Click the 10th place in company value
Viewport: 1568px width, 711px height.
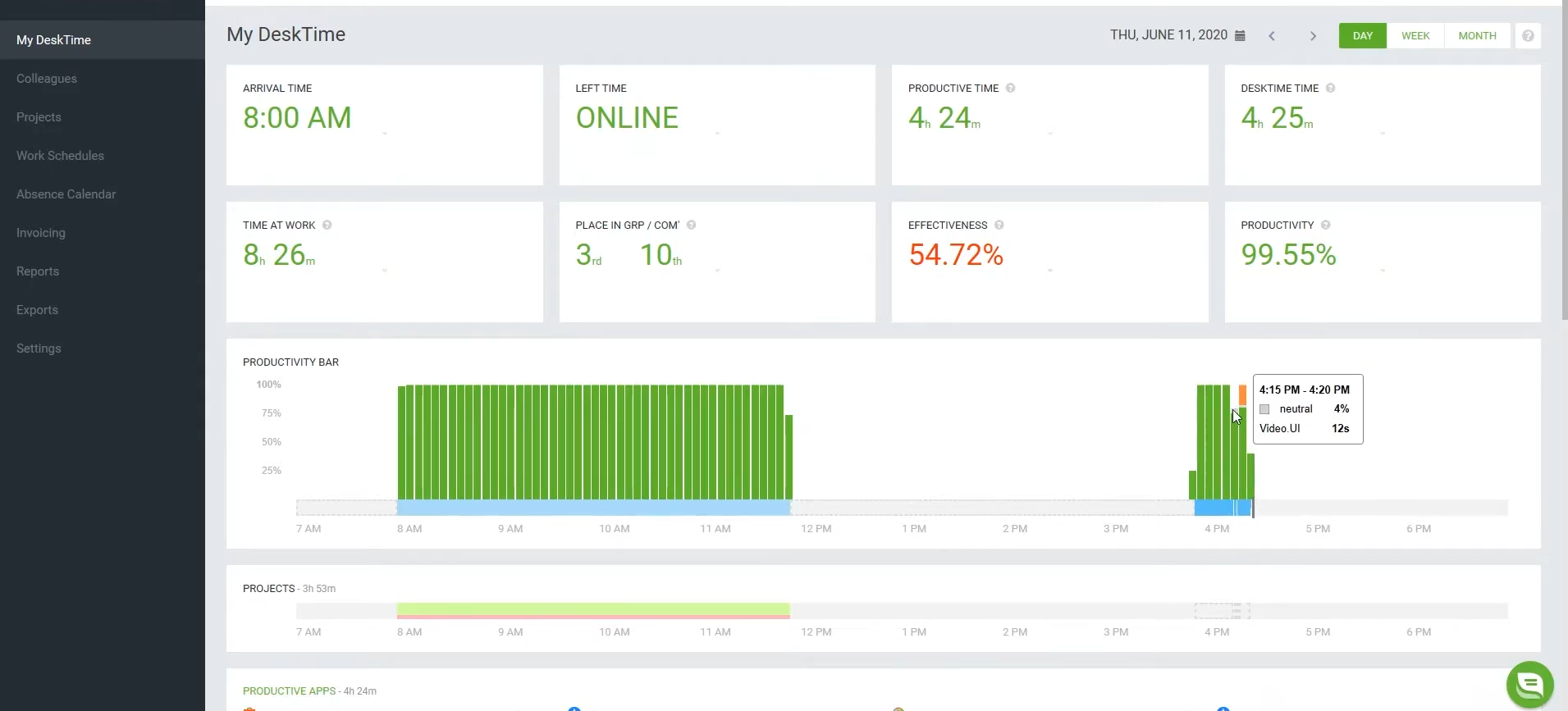tap(661, 255)
